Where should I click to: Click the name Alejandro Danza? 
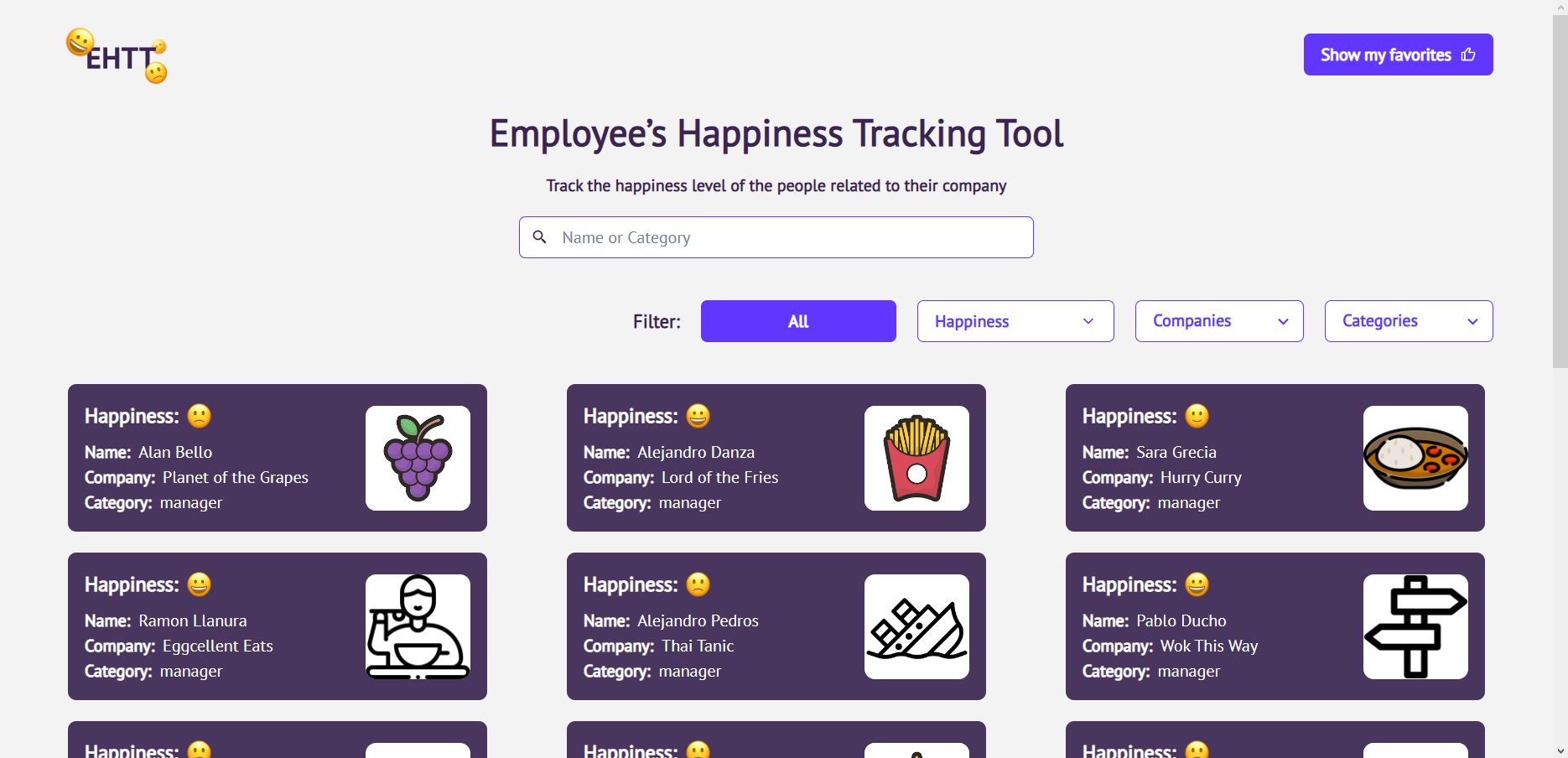(x=696, y=452)
